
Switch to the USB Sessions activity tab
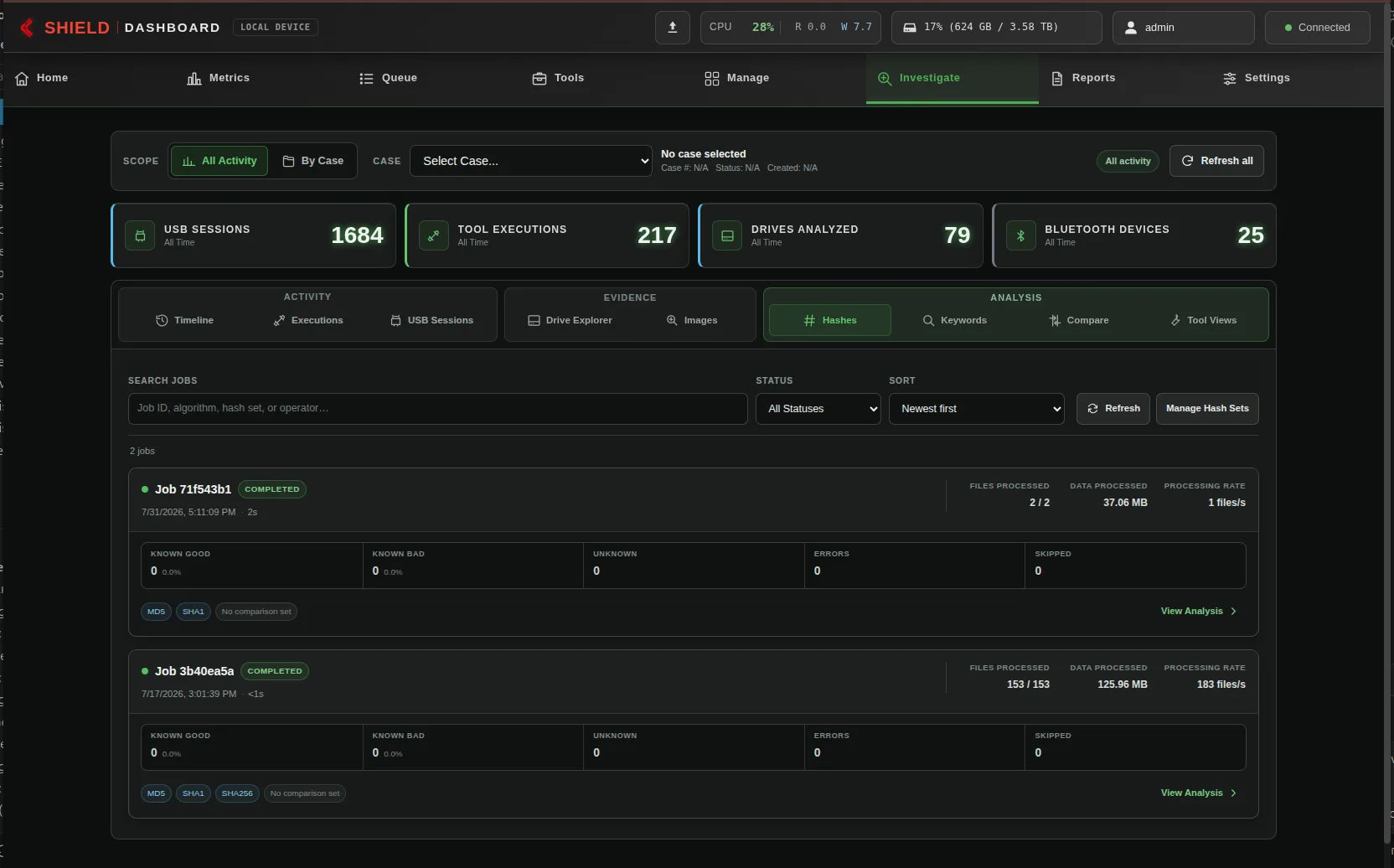[x=431, y=320]
